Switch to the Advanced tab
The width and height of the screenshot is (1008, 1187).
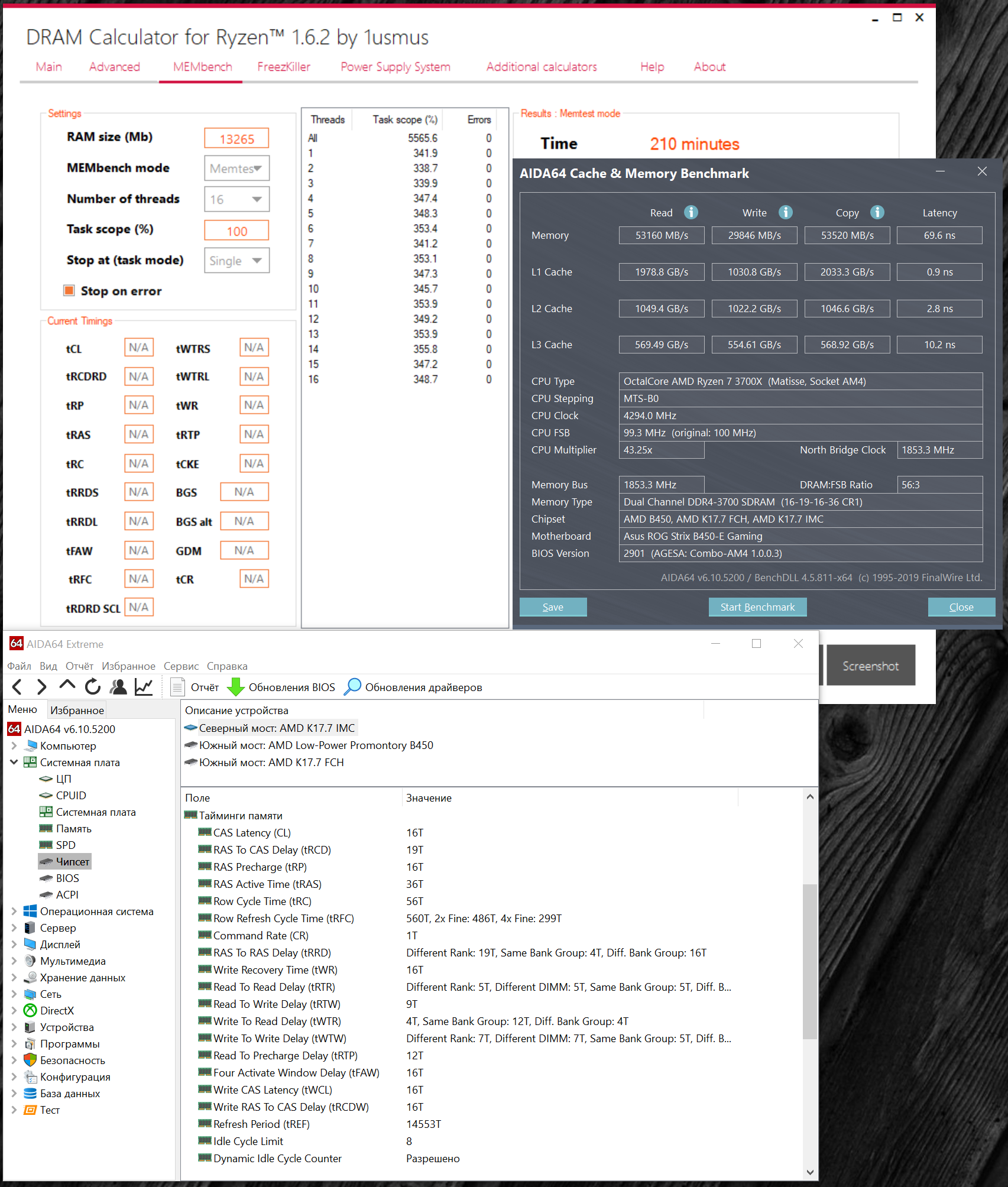coord(115,67)
